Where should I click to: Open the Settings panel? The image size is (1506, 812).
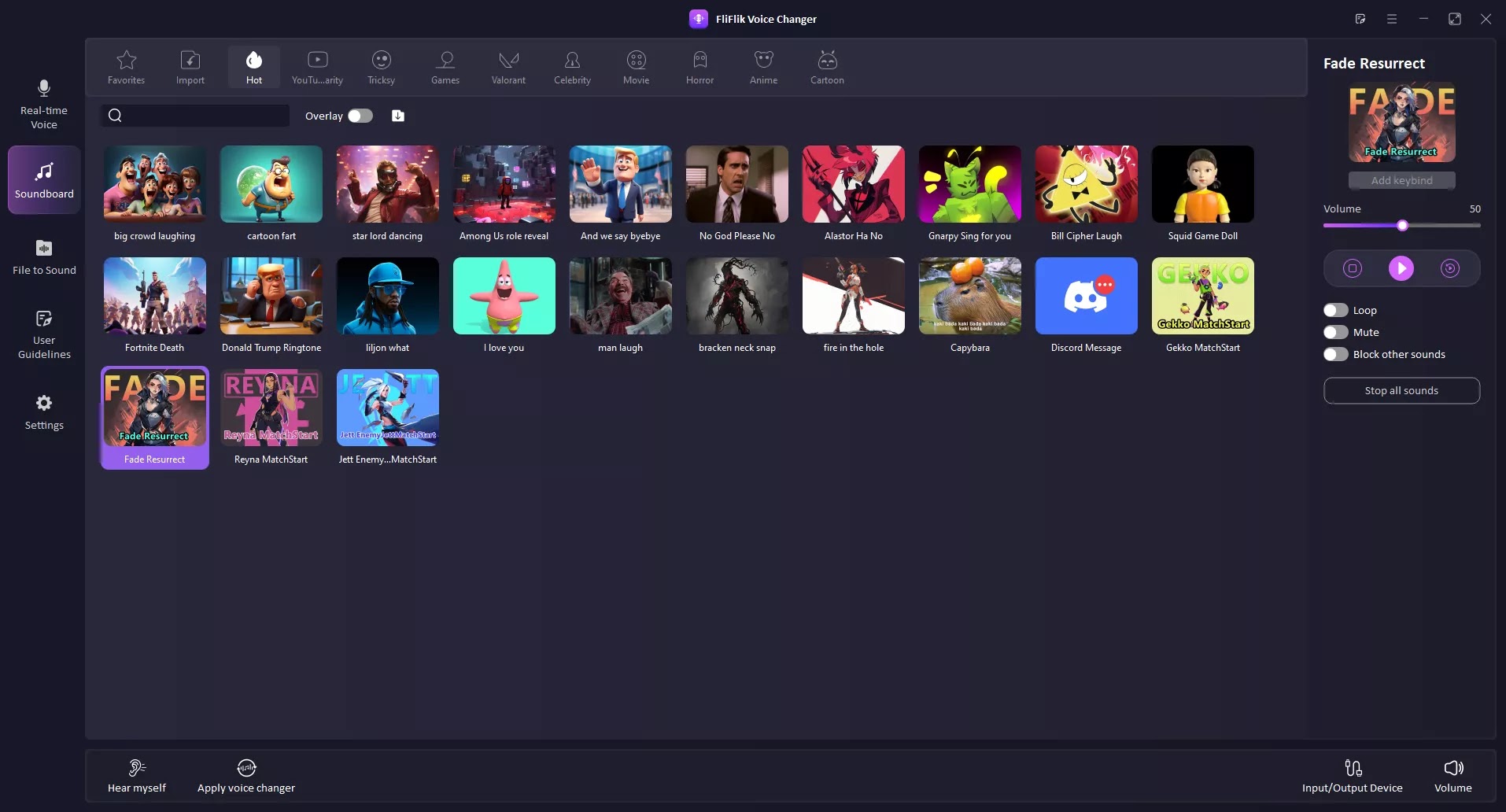pyautogui.click(x=43, y=412)
